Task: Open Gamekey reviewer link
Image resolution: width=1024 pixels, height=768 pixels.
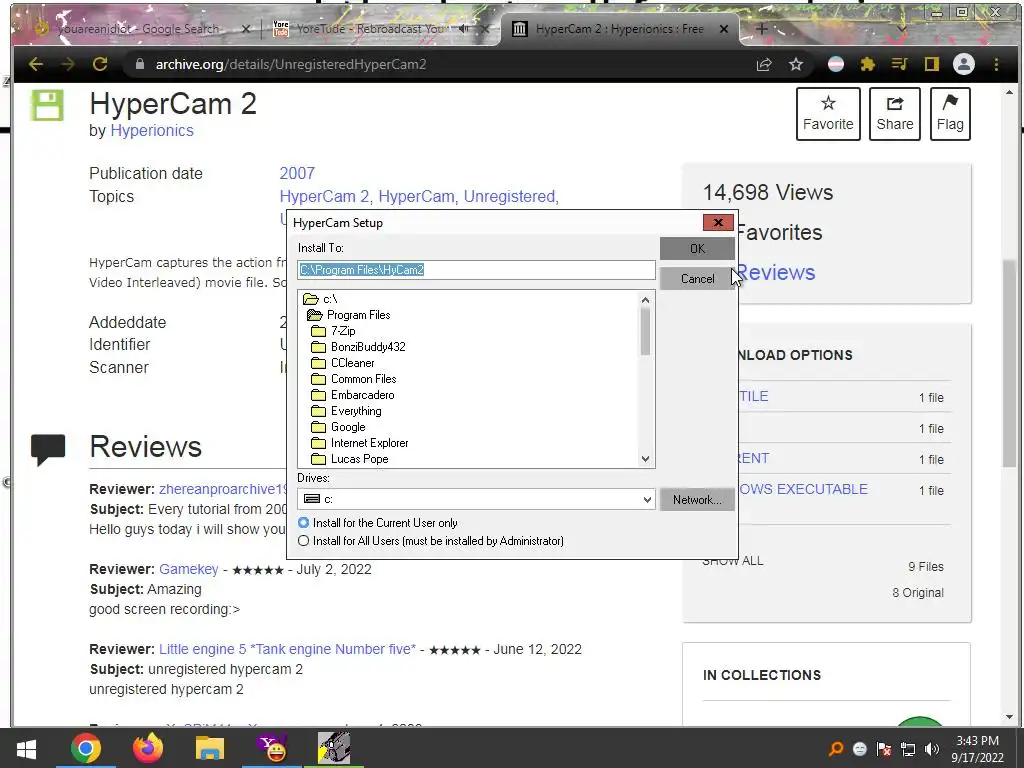Action: (x=189, y=569)
